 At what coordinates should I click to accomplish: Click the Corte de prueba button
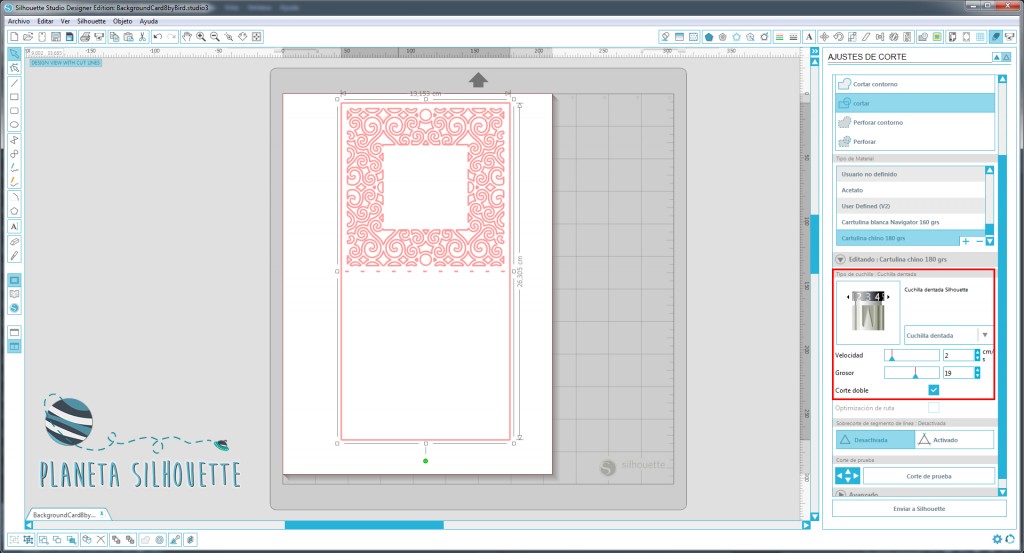[929, 476]
